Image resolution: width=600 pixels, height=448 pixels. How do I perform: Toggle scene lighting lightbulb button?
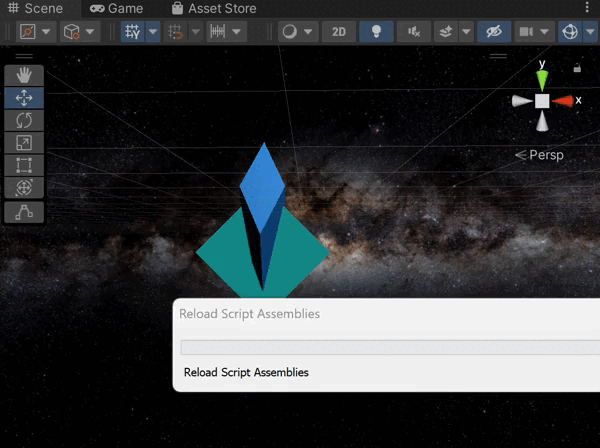[x=376, y=31]
